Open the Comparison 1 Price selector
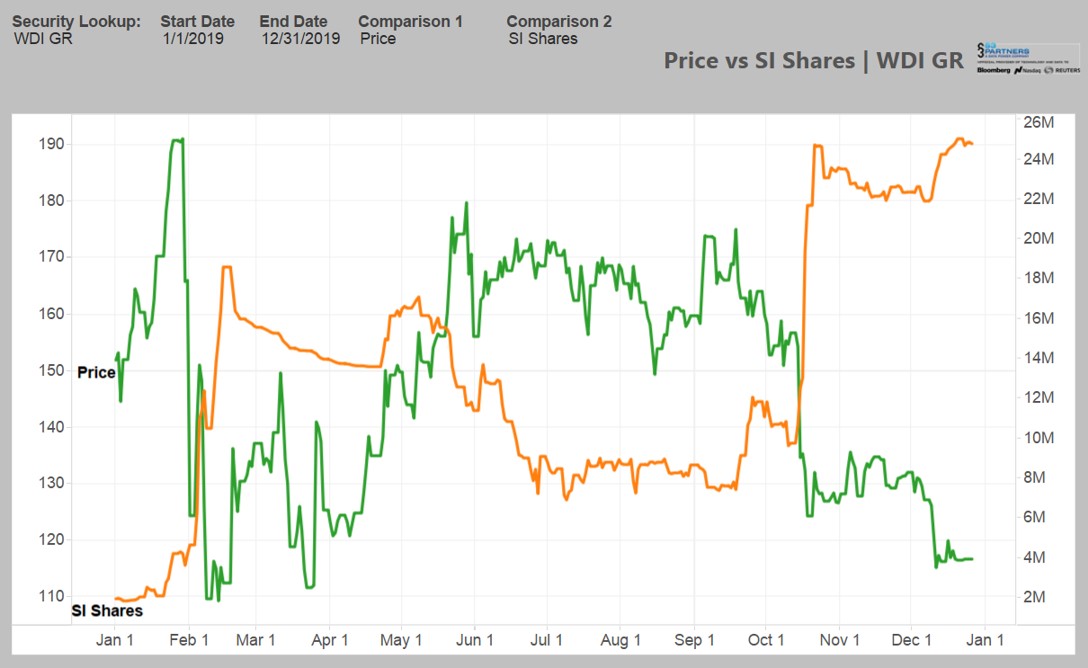This screenshot has height=668, width=1088. (378, 39)
